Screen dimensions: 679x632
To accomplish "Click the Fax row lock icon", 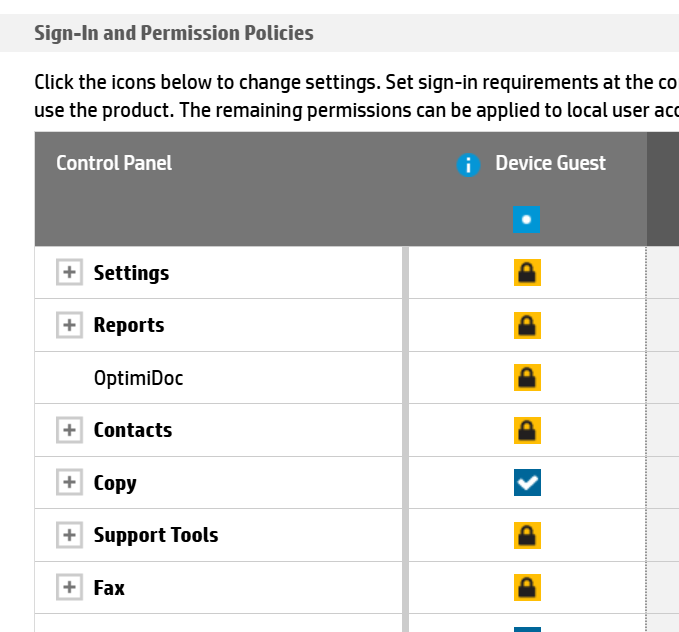I will [x=527, y=587].
